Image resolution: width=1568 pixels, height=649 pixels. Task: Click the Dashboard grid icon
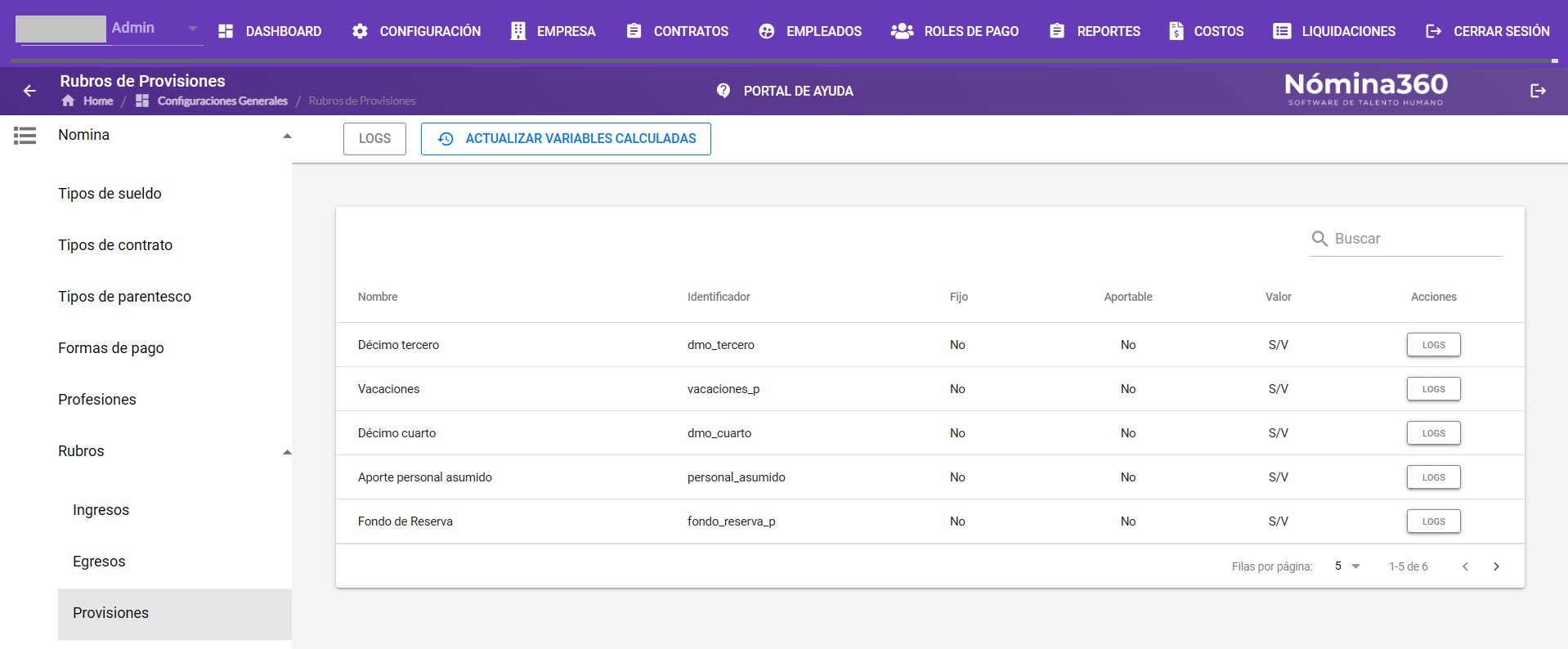coord(226,31)
